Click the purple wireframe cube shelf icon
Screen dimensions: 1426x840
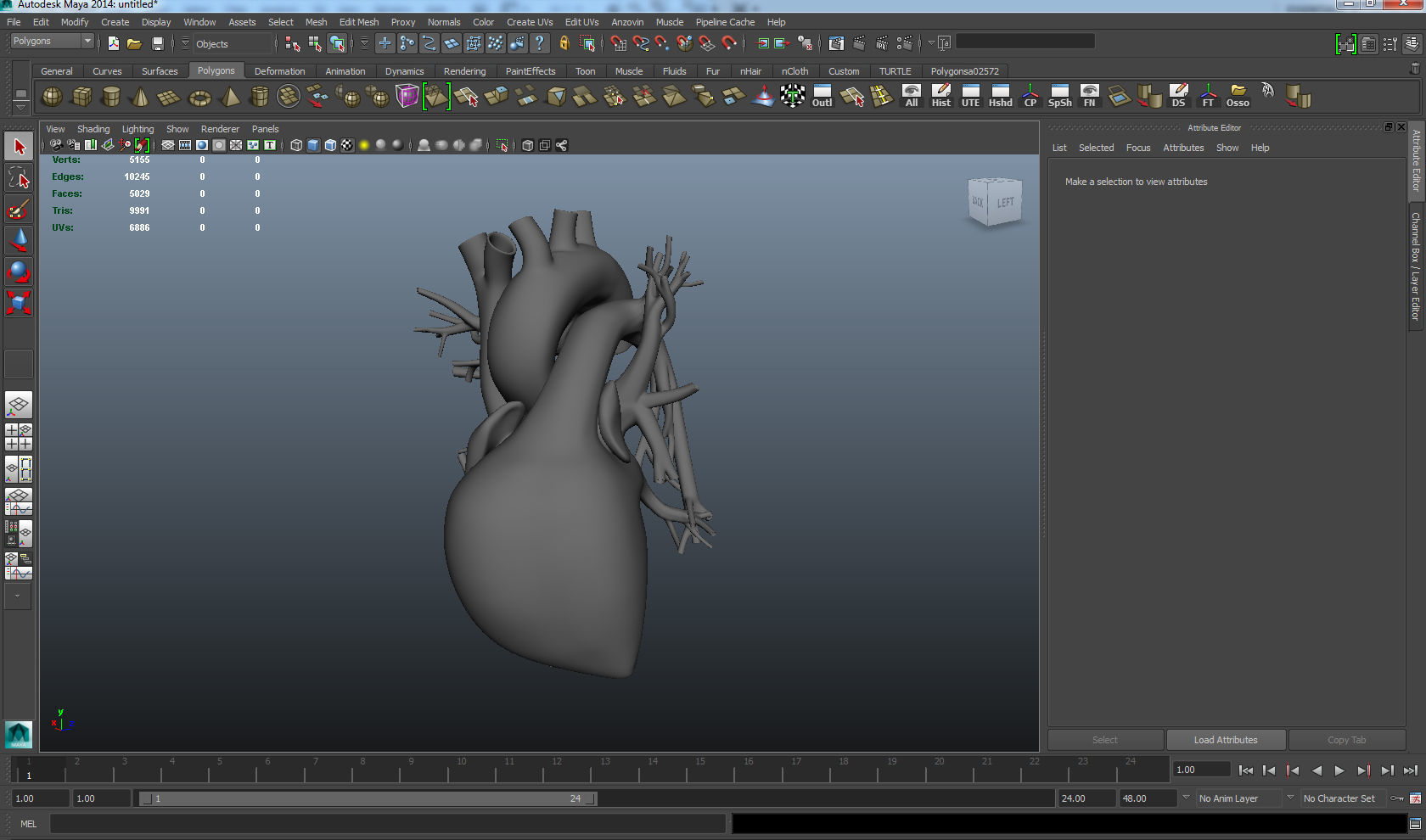407,97
